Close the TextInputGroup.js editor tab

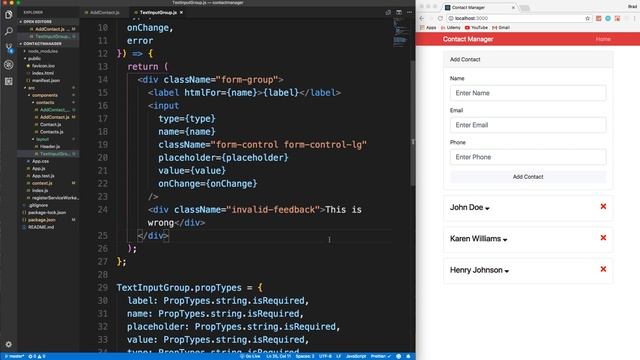[181, 13]
